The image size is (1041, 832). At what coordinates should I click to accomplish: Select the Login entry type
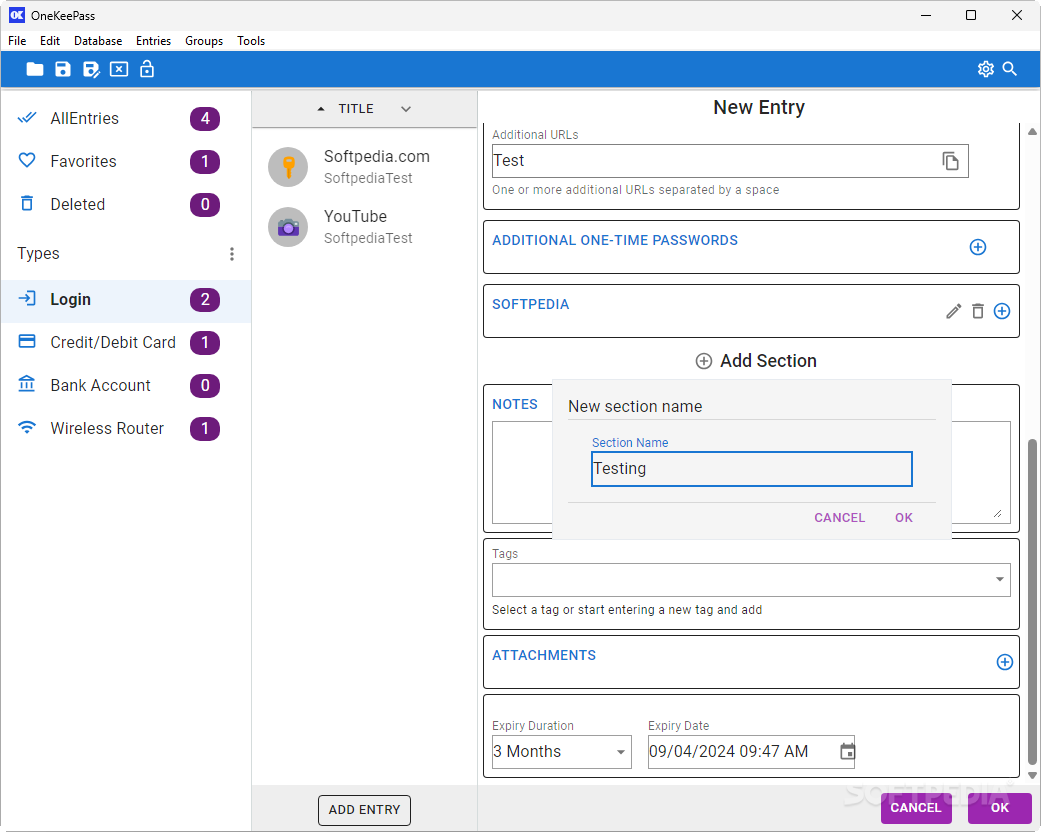click(125, 299)
